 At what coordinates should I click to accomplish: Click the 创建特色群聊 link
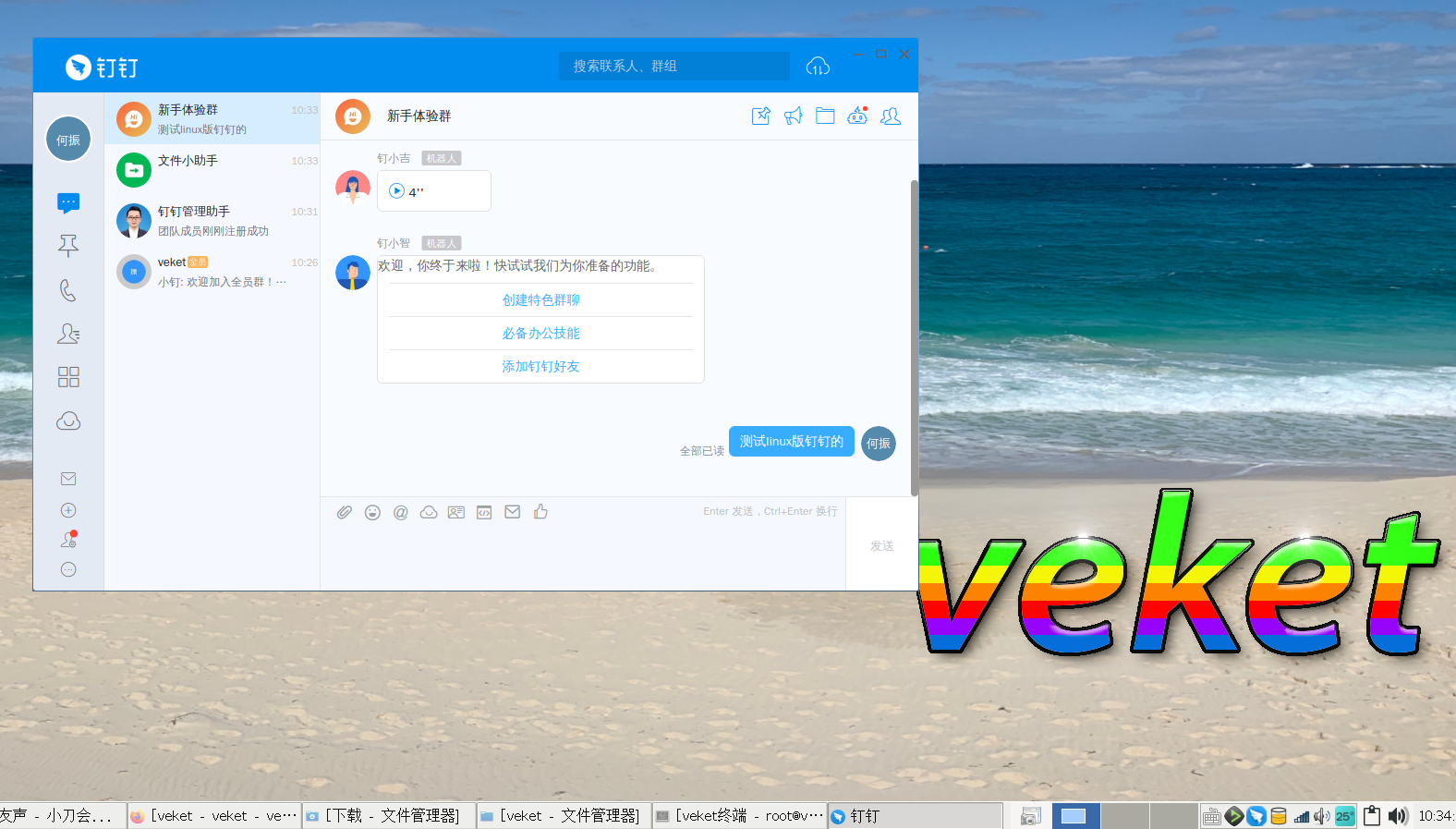(541, 300)
